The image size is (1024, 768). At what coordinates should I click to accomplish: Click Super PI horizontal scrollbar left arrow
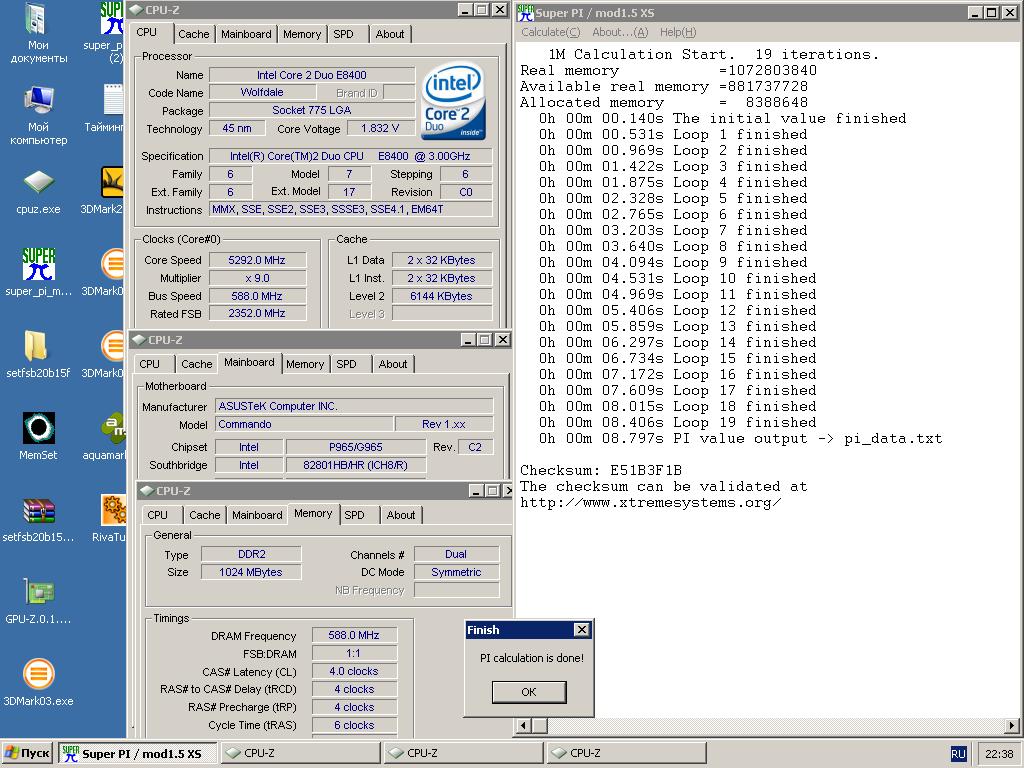pyautogui.click(x=524, y=726)
